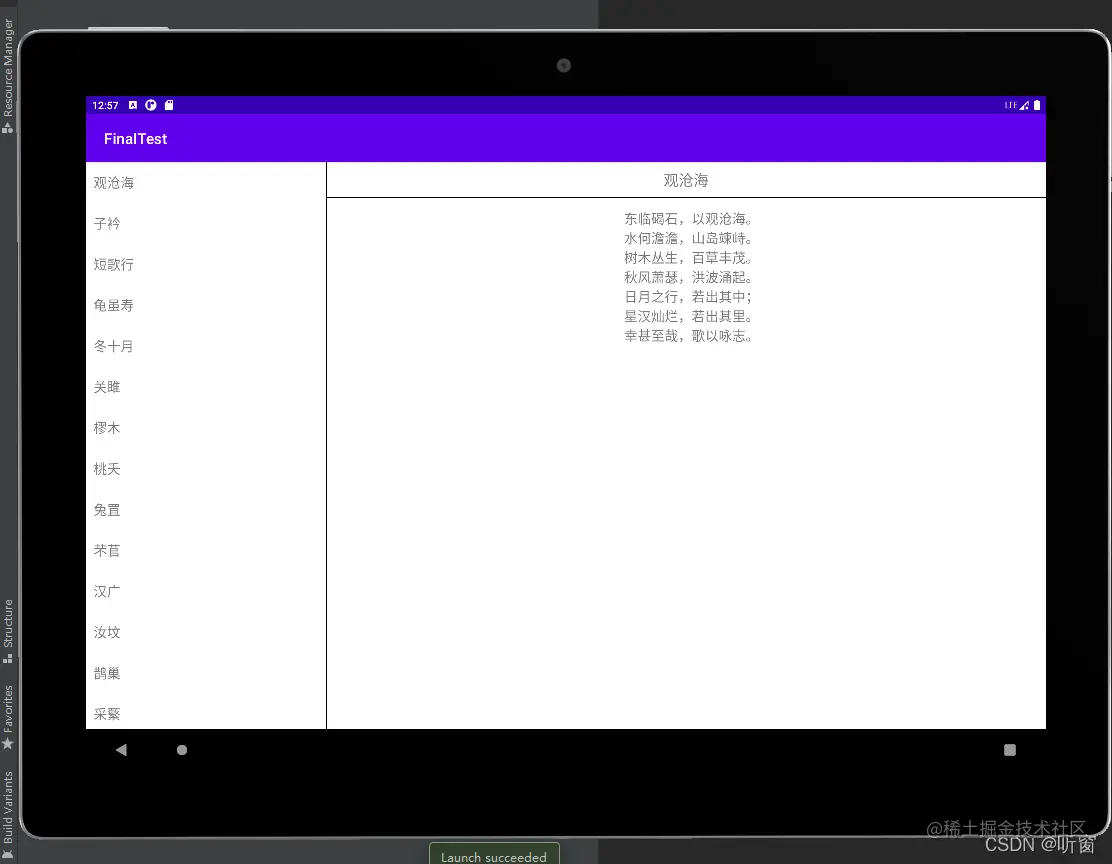This screenshot has height=864, width=1112.
Task: Select the poem 短歌行 in the list
Action: 206,265
